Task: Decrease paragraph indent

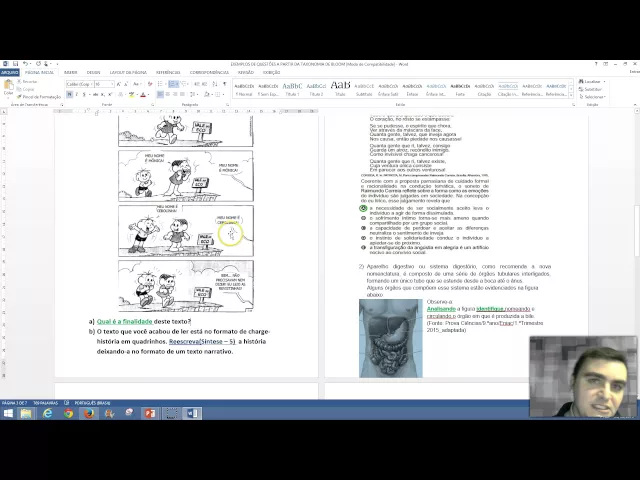Action: [197, 84]
